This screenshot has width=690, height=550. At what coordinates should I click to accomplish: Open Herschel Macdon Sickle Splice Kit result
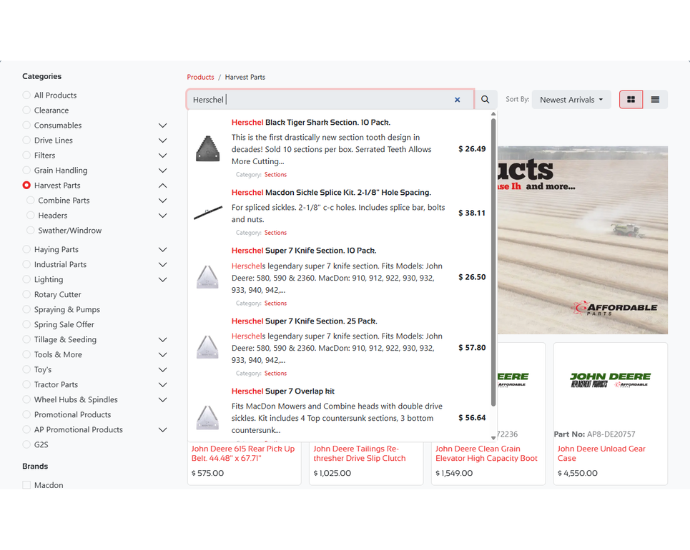pos(331,192)
